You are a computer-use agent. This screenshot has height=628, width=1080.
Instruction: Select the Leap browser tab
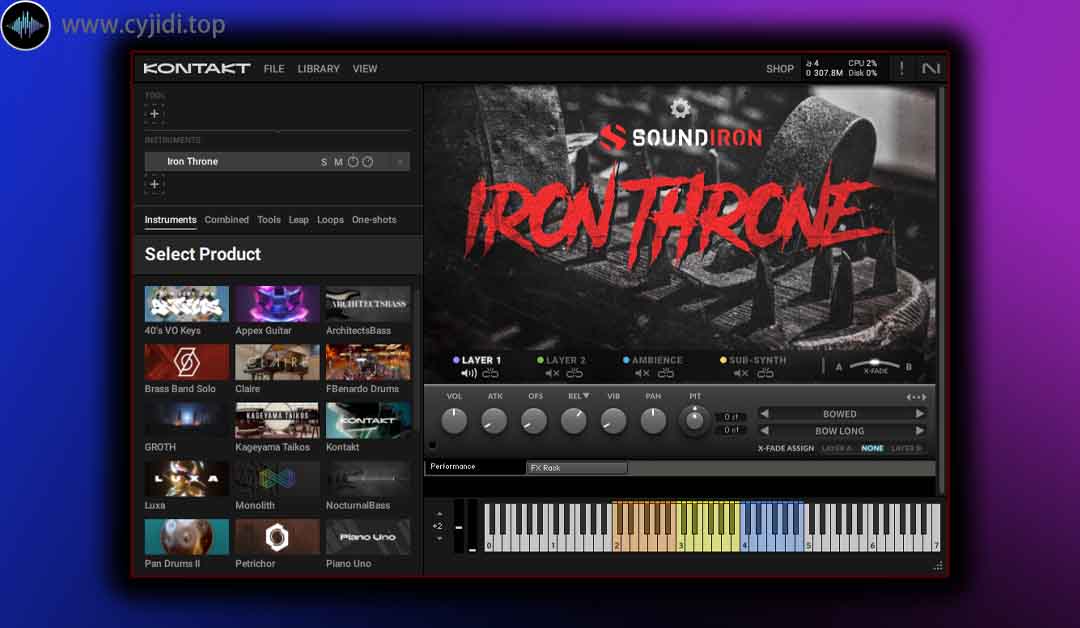click(298, 220)
